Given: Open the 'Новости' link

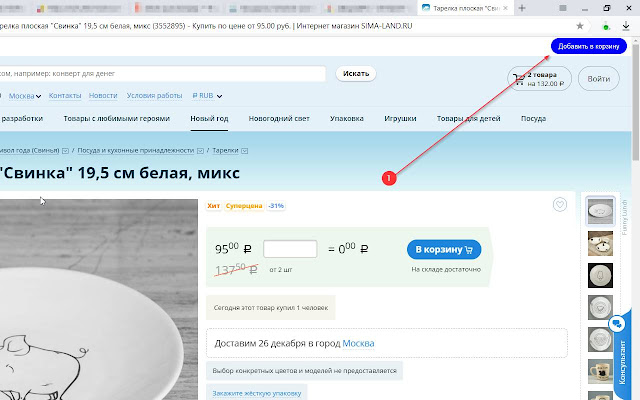Looking at the screenshot, I should (103, 96).
